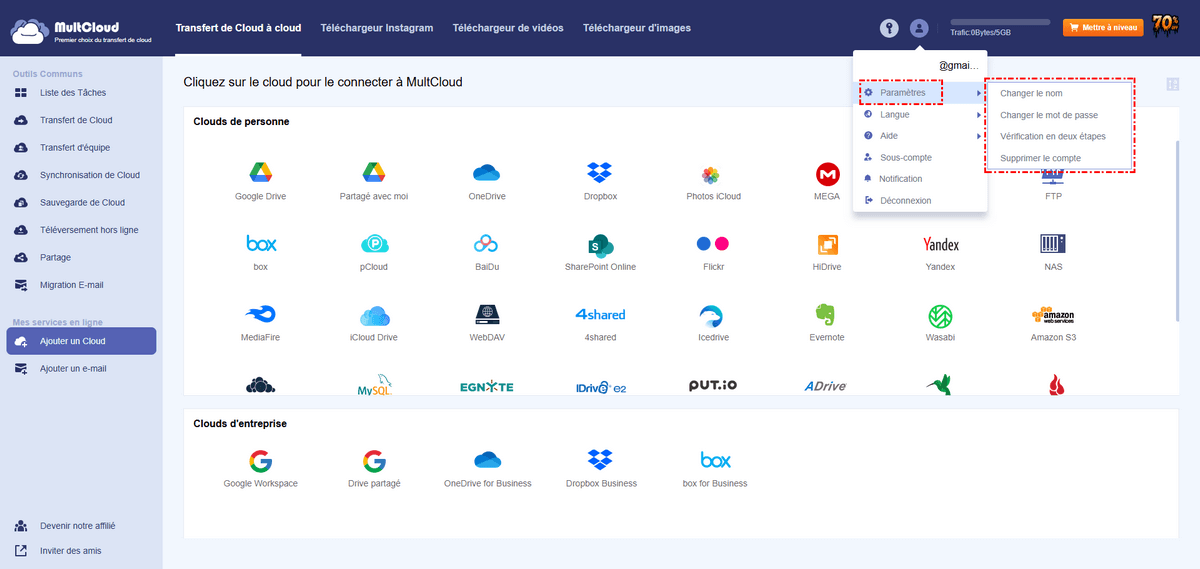Viewport: 1200px width, 569px height.
Task: Click the pCloud icon
Action: coord(374,244)
